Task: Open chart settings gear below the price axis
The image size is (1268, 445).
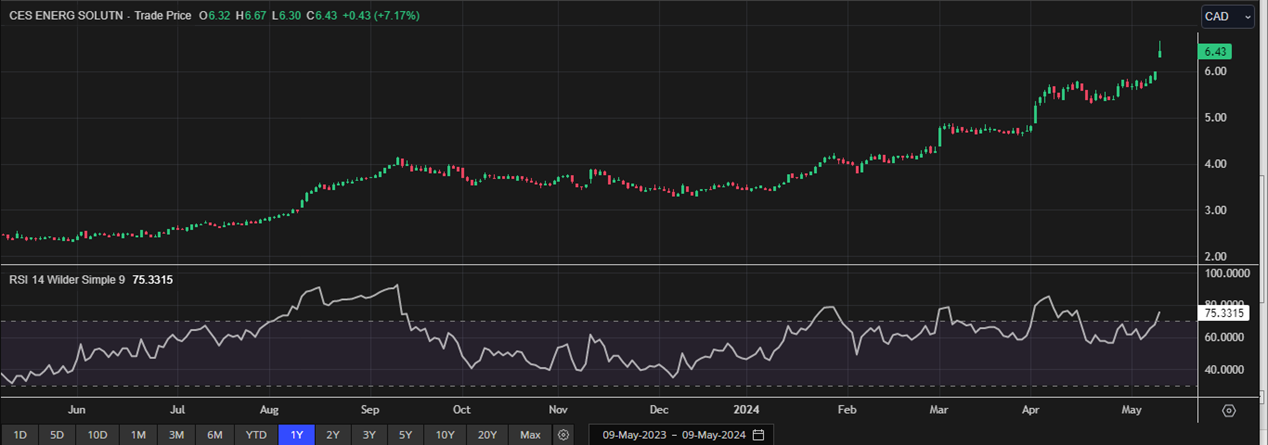Action: pos(1229,411)
